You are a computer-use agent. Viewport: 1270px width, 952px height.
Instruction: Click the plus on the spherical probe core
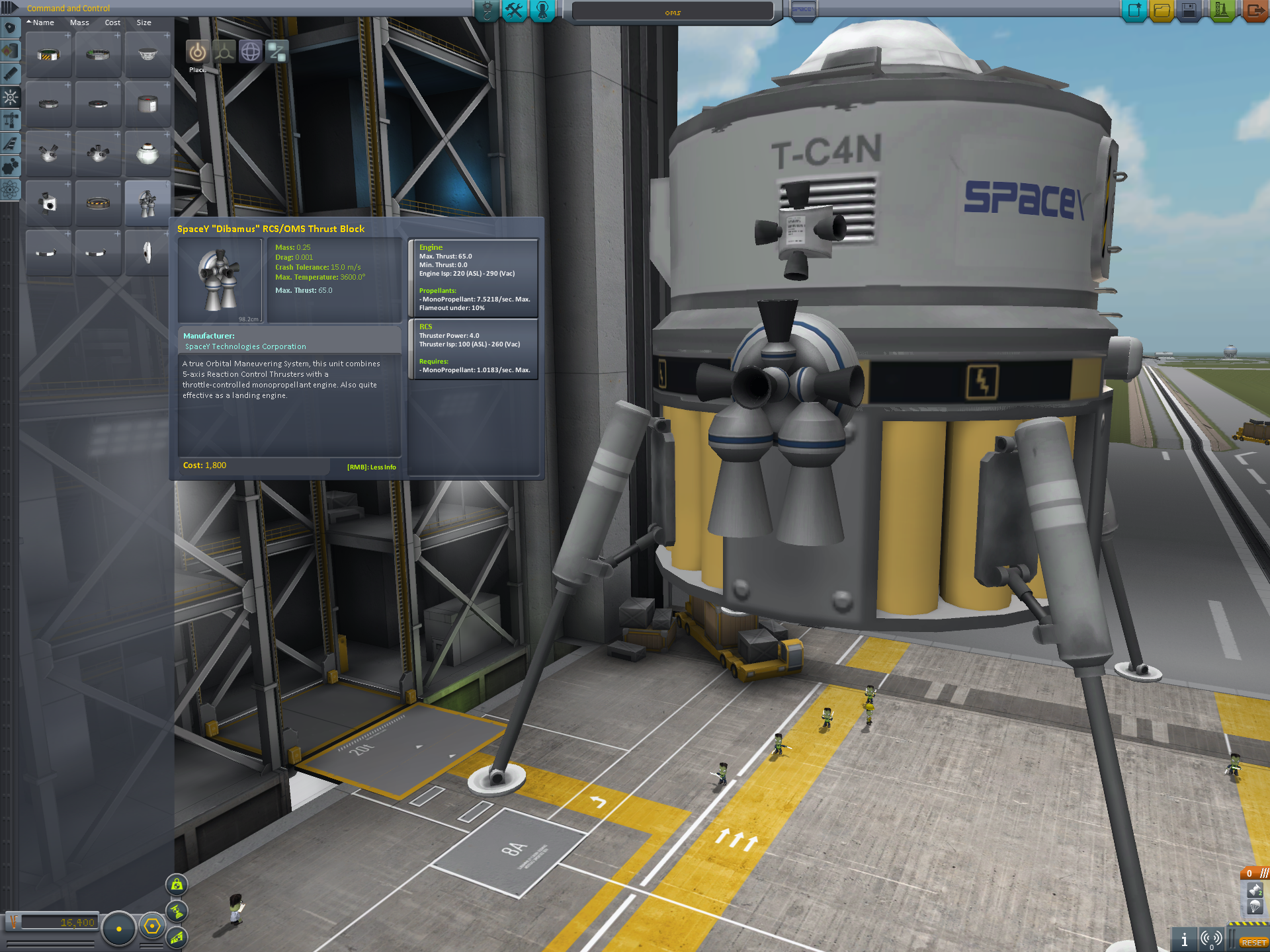(167, 135)
